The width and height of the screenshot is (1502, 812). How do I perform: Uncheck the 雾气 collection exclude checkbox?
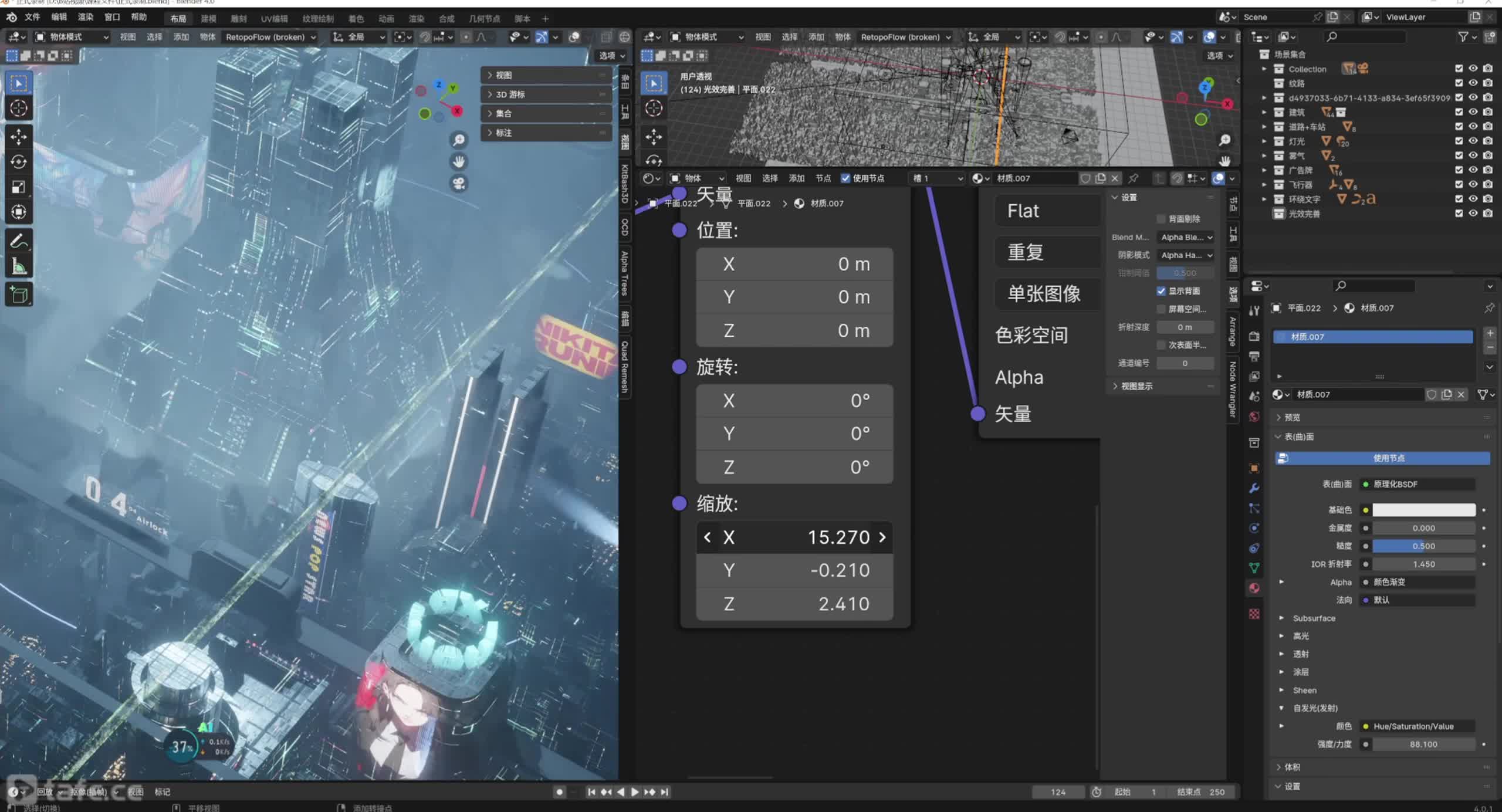click(x=1459, y=155)
